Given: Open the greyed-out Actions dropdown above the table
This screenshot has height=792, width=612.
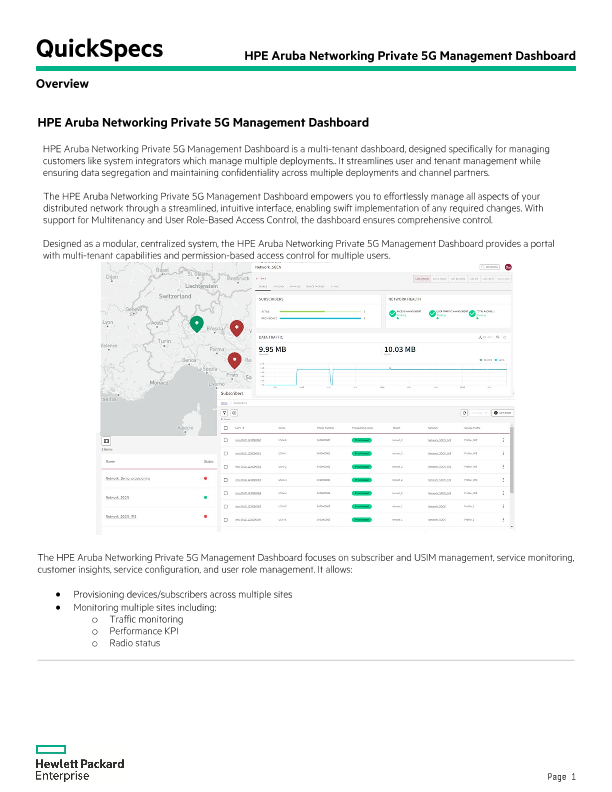Looking at the screenshot, I should pos(479,413).
